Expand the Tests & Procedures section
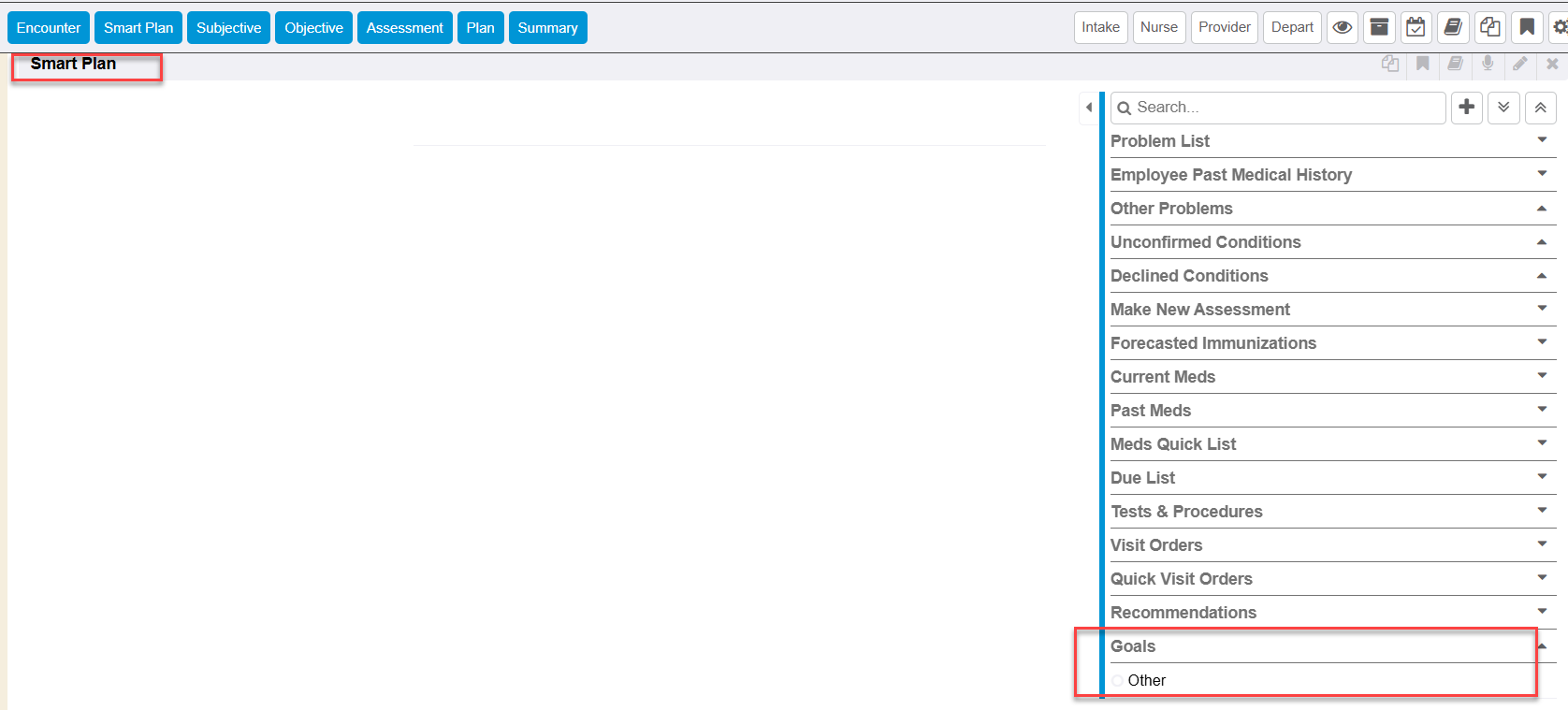Viewport: 1568px width, 710px height. 1542,511
